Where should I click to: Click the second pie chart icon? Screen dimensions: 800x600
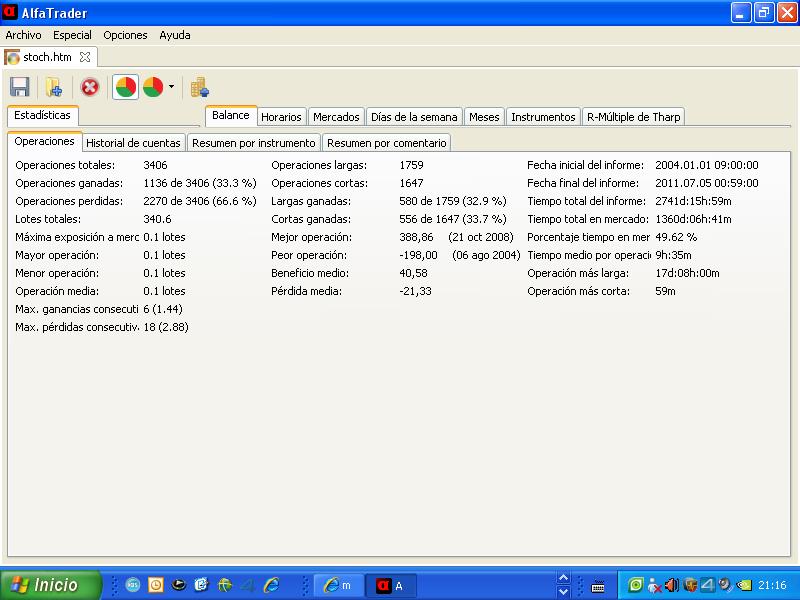coord(153,87)
